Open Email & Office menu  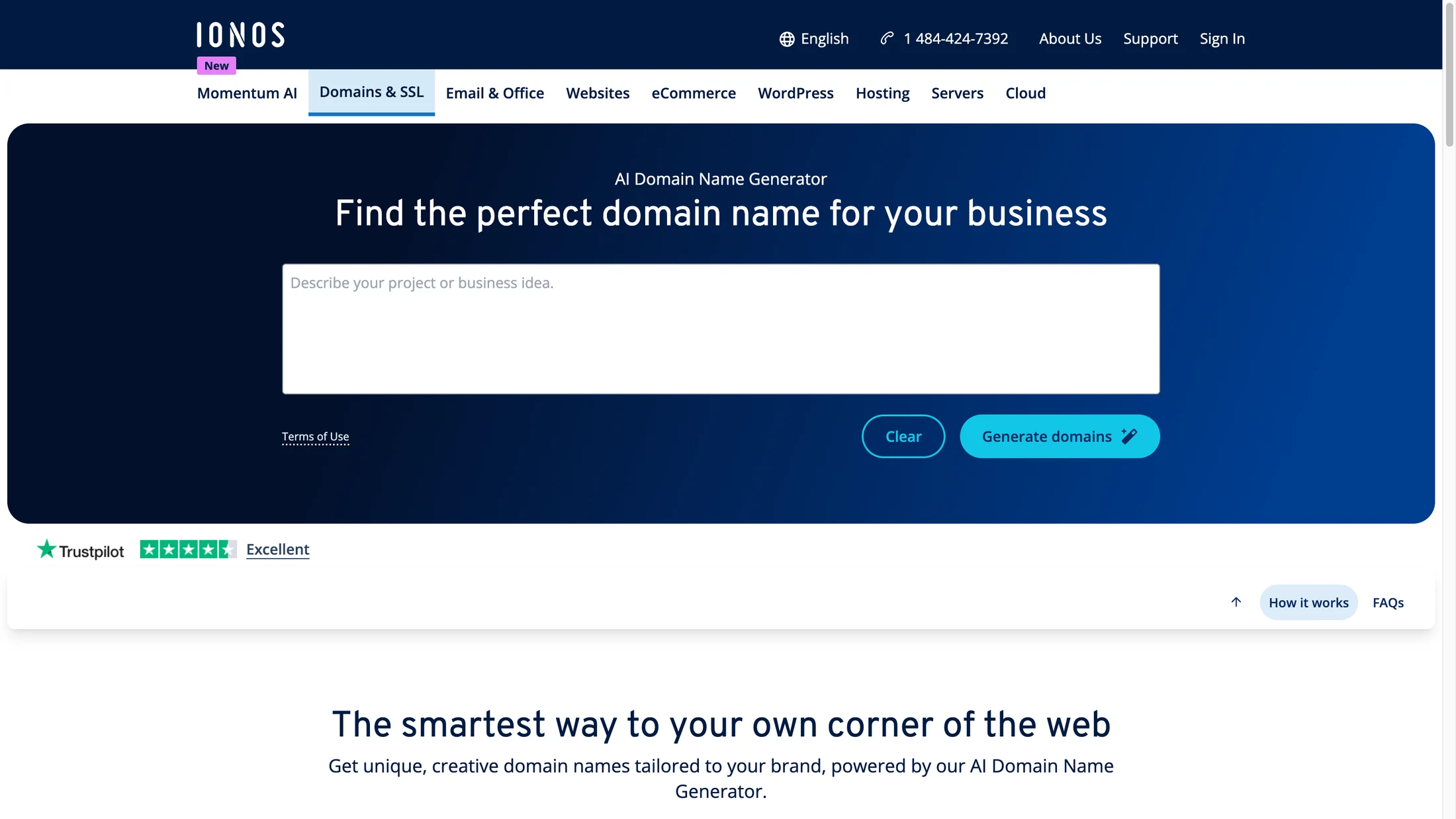click(494, 93)
